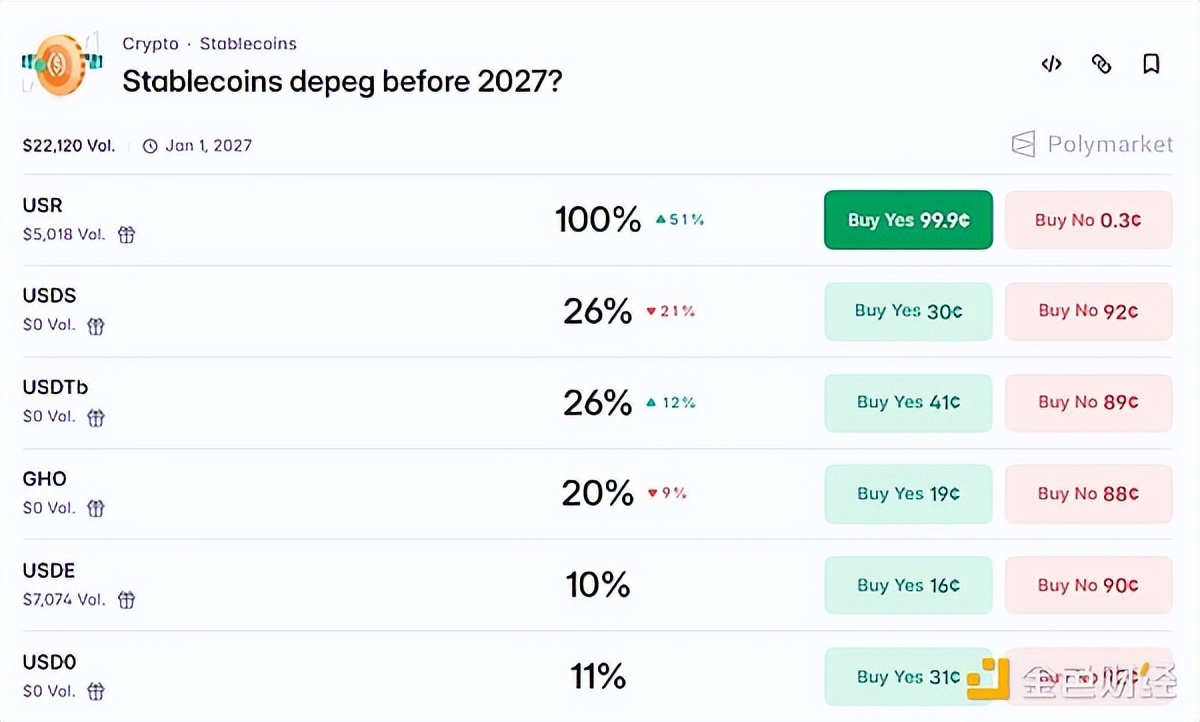Open the Crypto category breadcrumb

(150, 44)
